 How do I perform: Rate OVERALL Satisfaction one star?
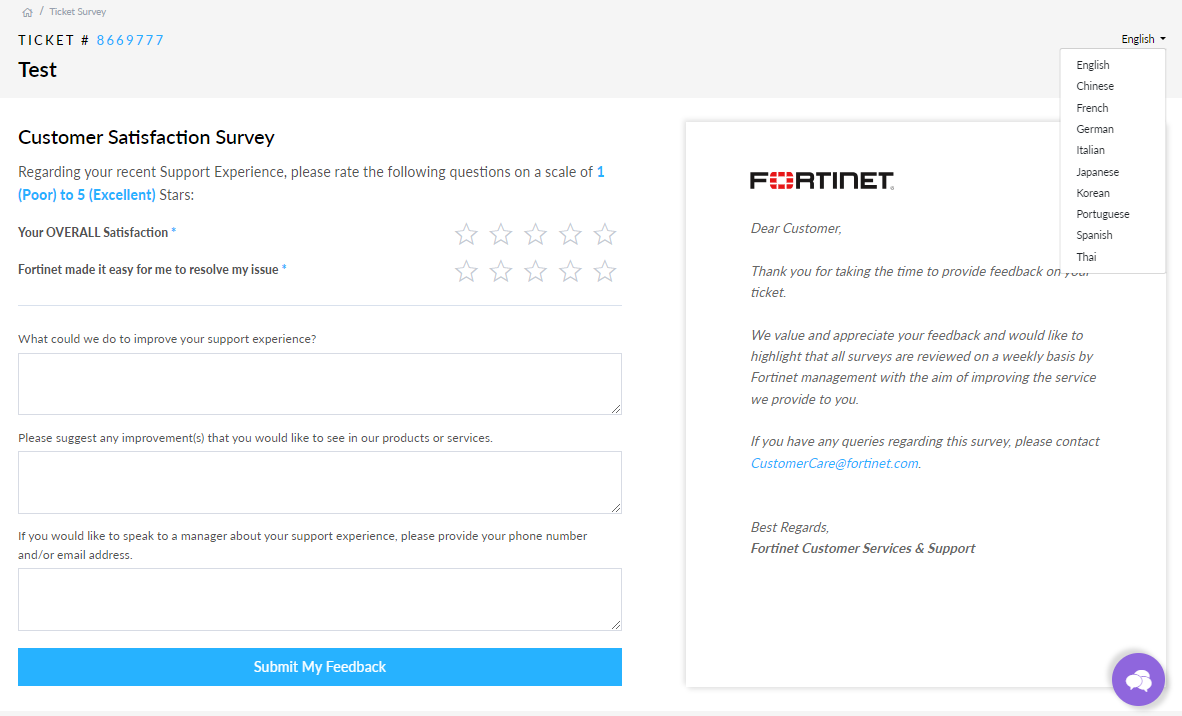(466, 234)
